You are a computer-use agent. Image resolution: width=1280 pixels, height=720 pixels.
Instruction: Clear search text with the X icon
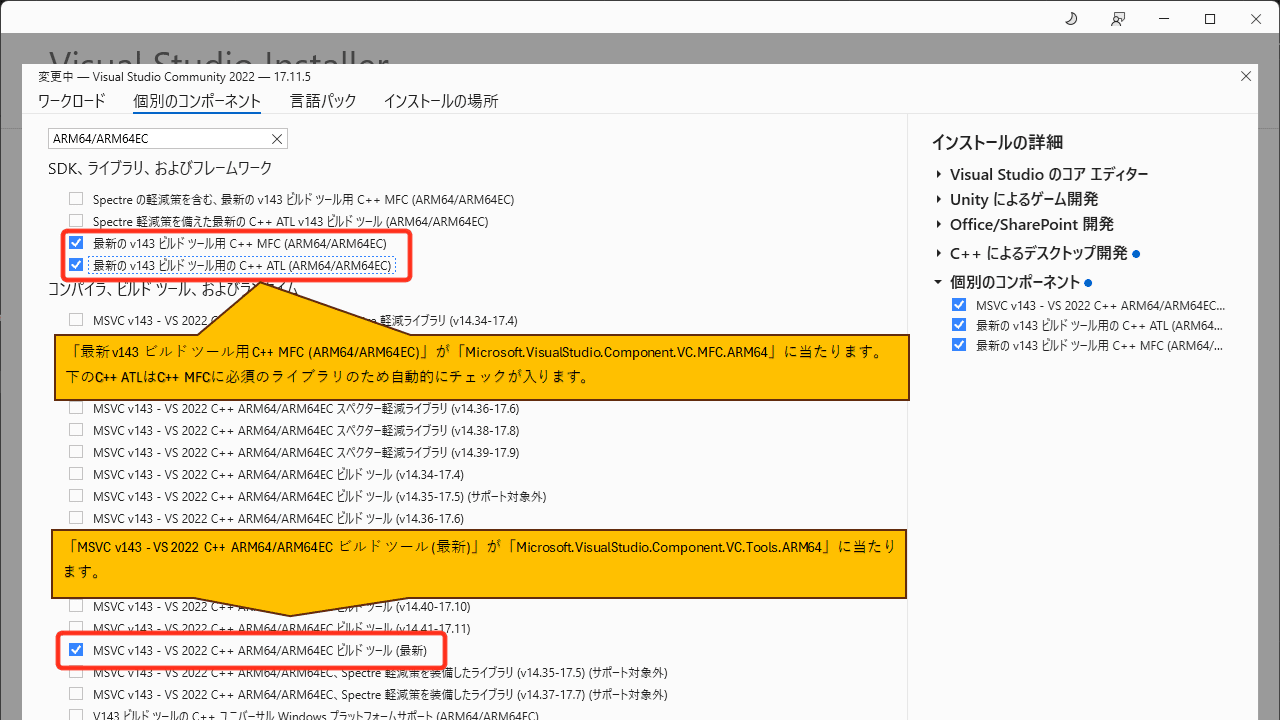click(277, 138)
